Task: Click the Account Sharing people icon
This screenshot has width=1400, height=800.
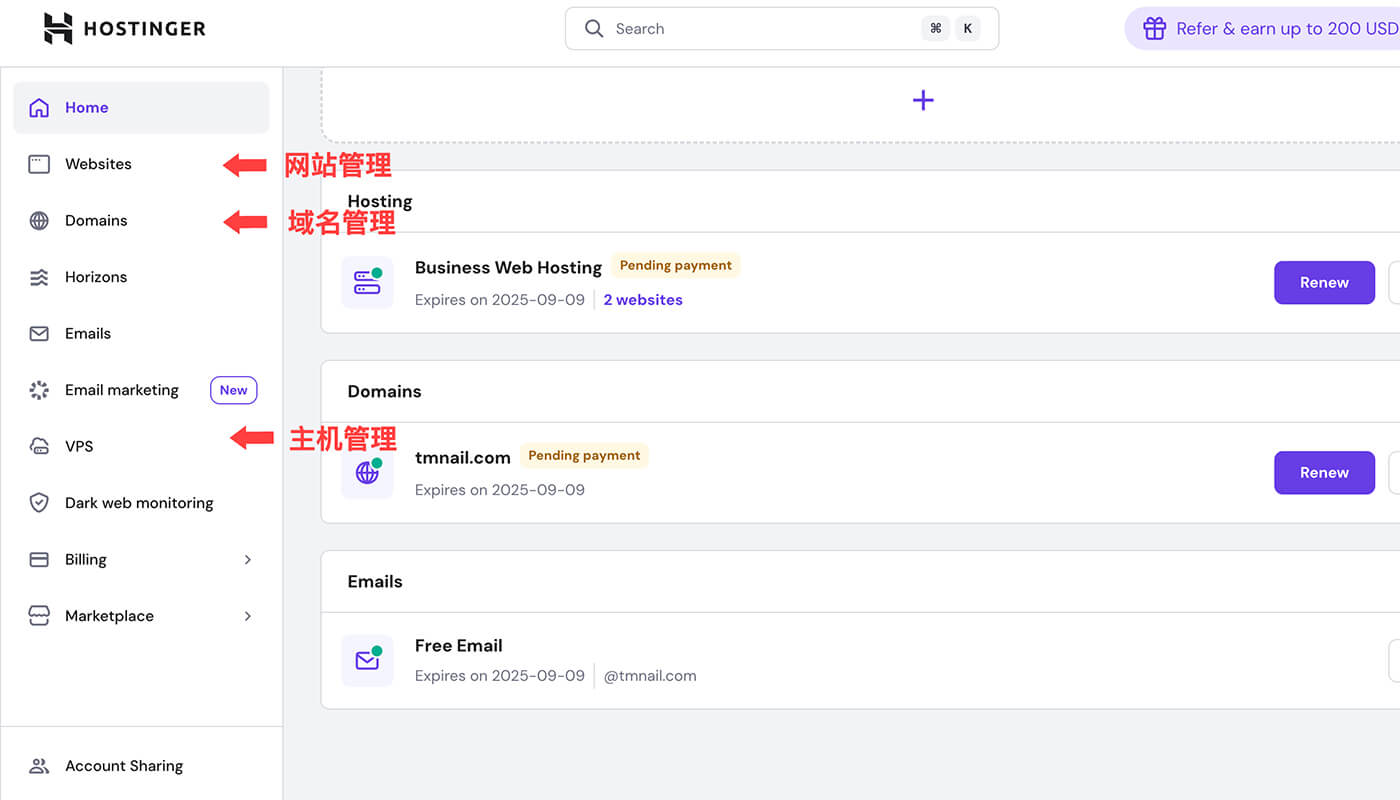Action: [x=39, y=766]
